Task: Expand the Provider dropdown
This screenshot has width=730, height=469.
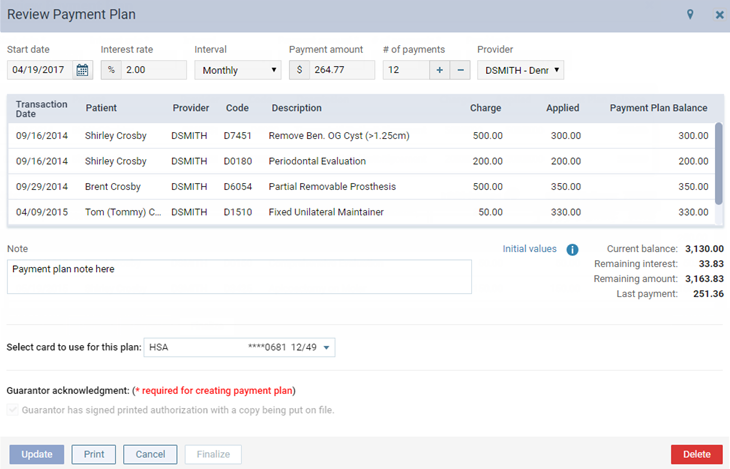Action: (x=520, y=70)
